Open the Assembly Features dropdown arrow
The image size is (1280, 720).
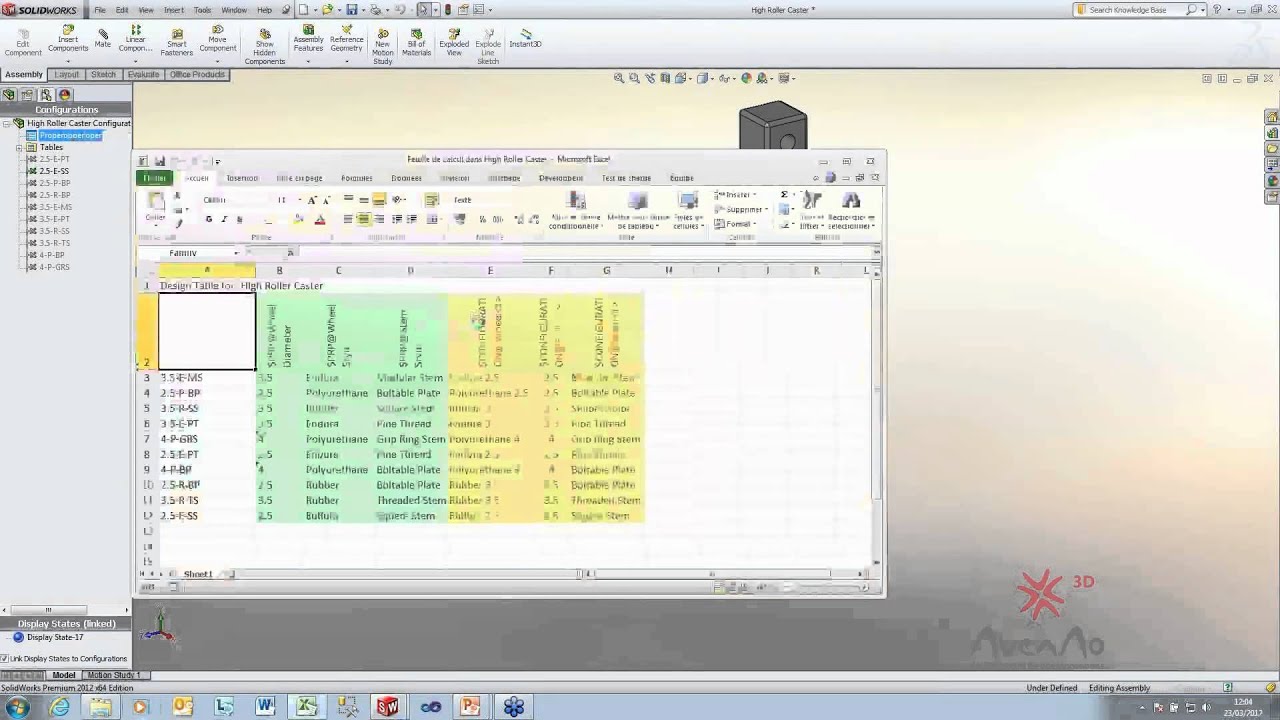pyautogui.click(x=308, y=61)
